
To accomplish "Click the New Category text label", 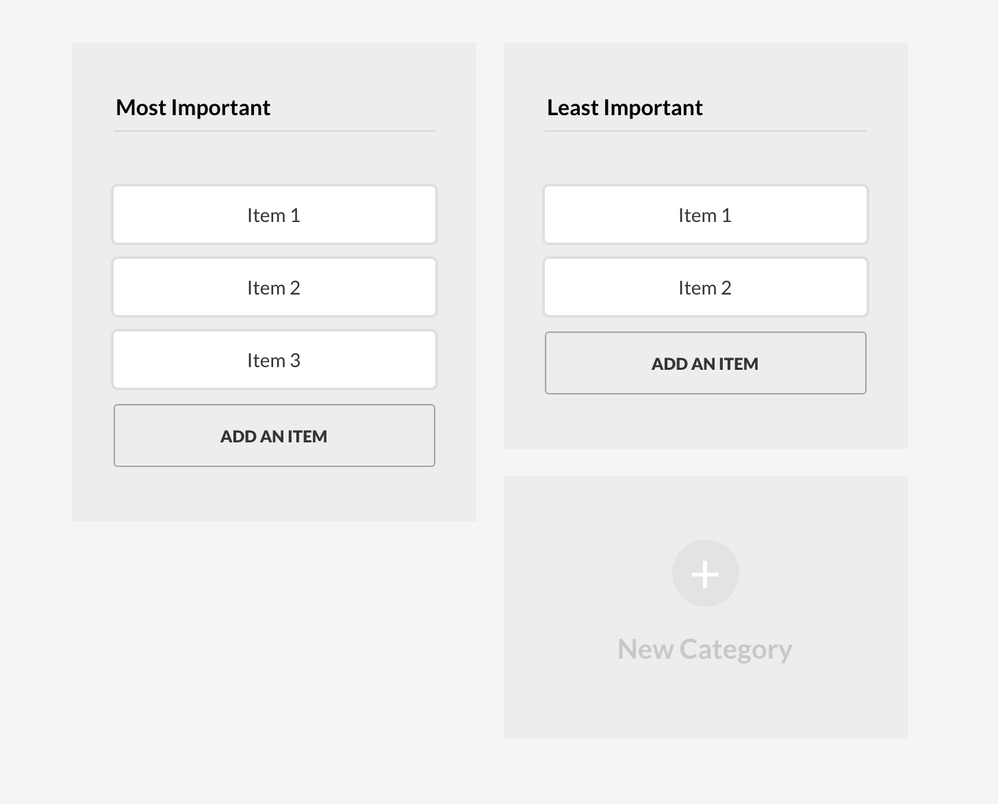I will [705, 649].
